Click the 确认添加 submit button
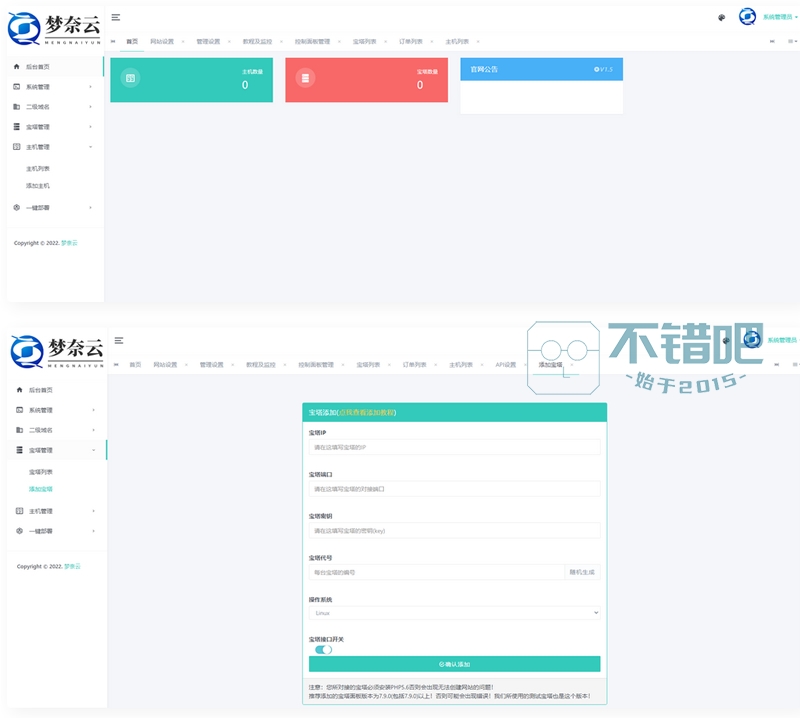Screen dimensions: 800x718 click(454, 664)
